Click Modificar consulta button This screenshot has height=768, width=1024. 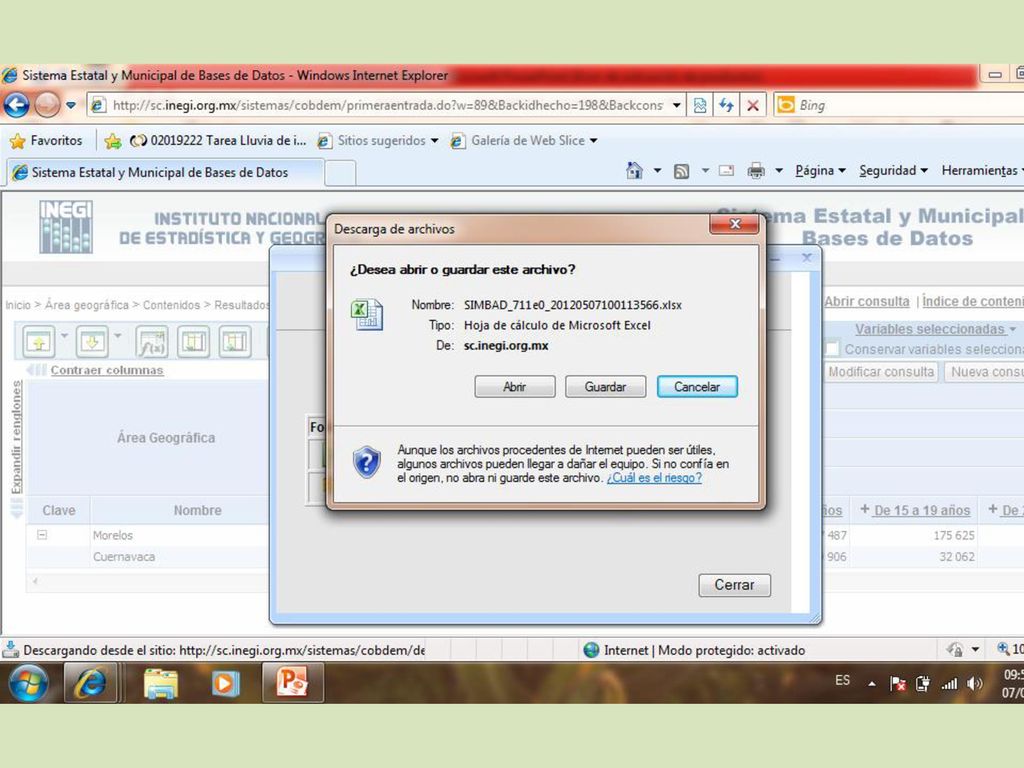point(881,372)
